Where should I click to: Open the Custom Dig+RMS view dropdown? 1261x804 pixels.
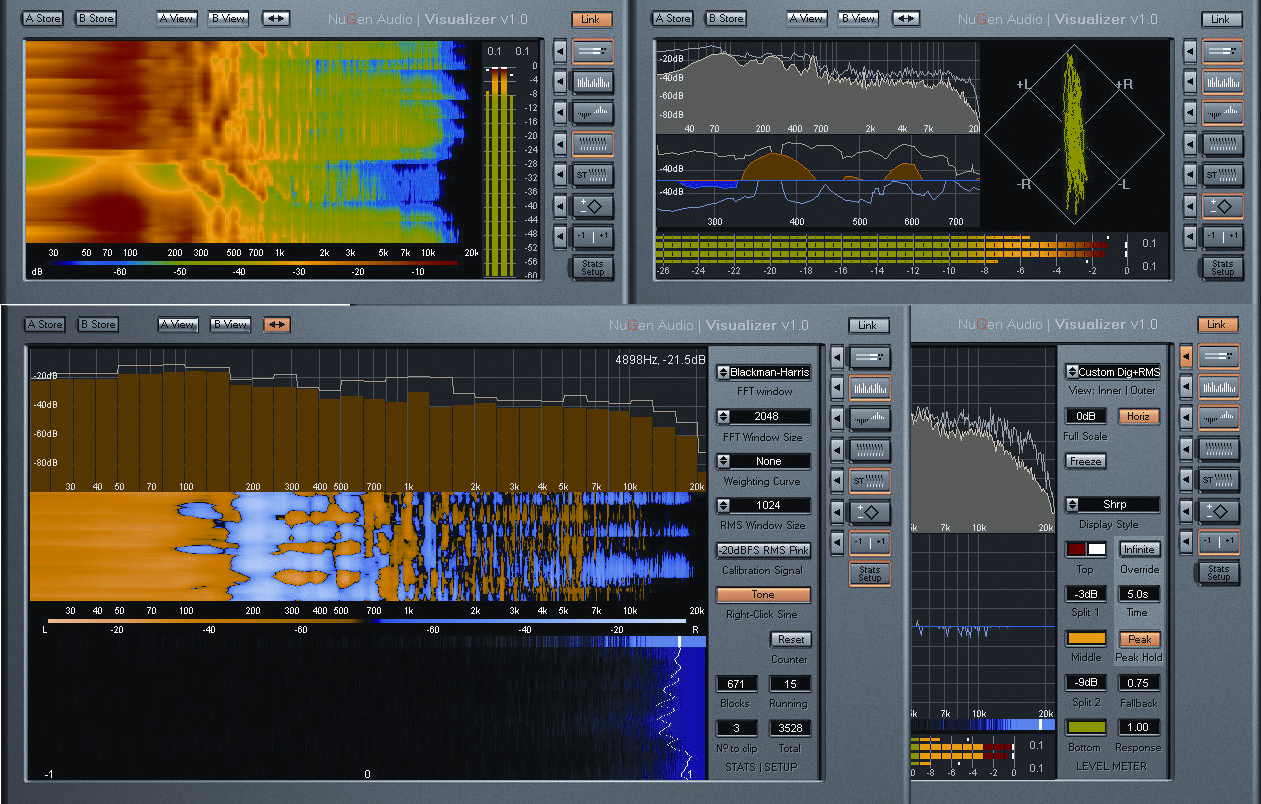[1113, 371]
